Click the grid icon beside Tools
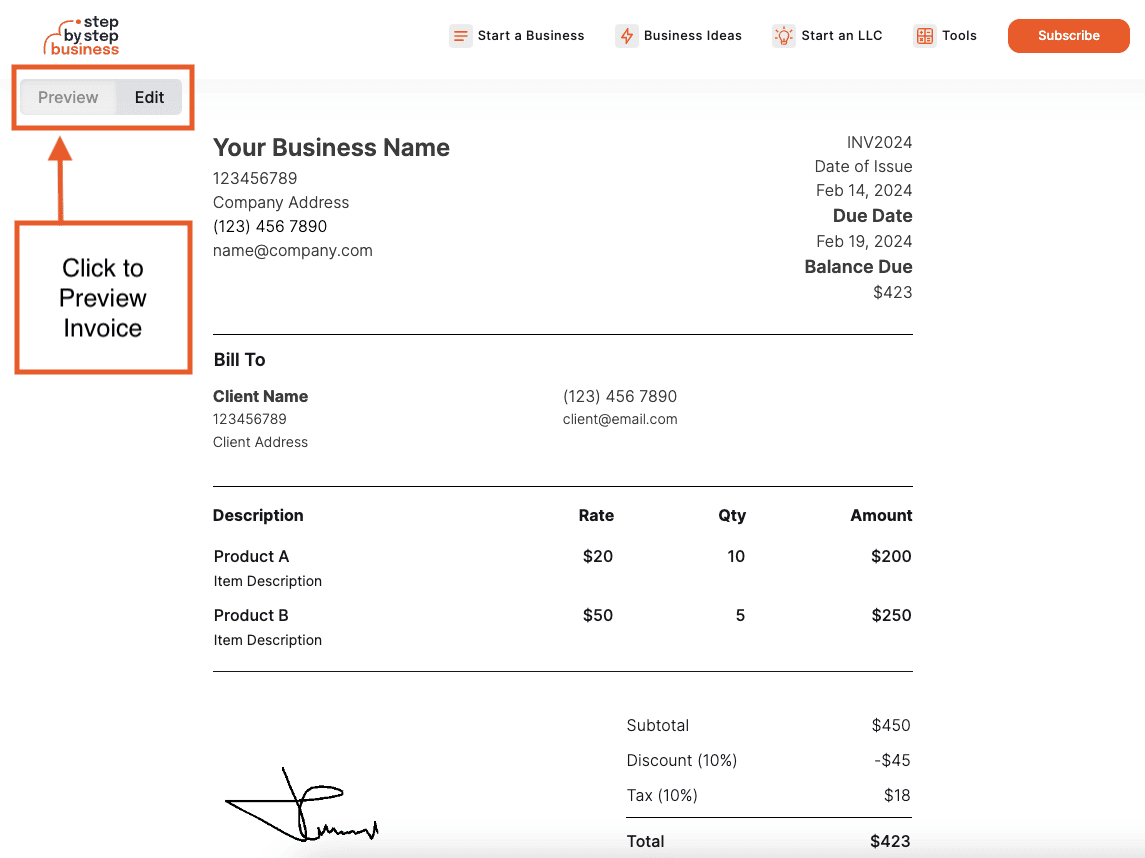The height and width of the screenshot is (858, 1145). [x=924, y=36]
